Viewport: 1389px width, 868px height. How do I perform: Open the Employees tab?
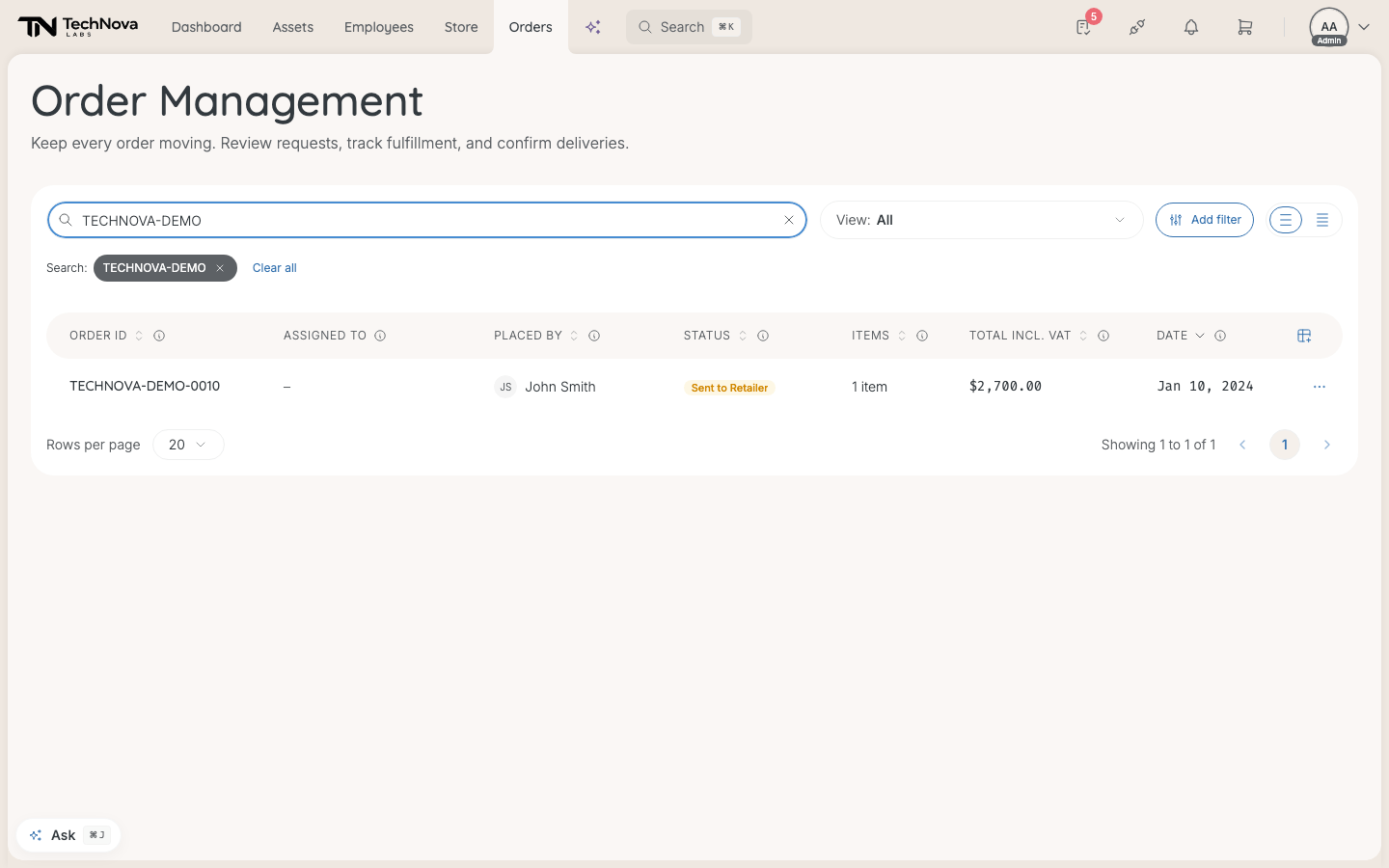(x=379, y=27)
